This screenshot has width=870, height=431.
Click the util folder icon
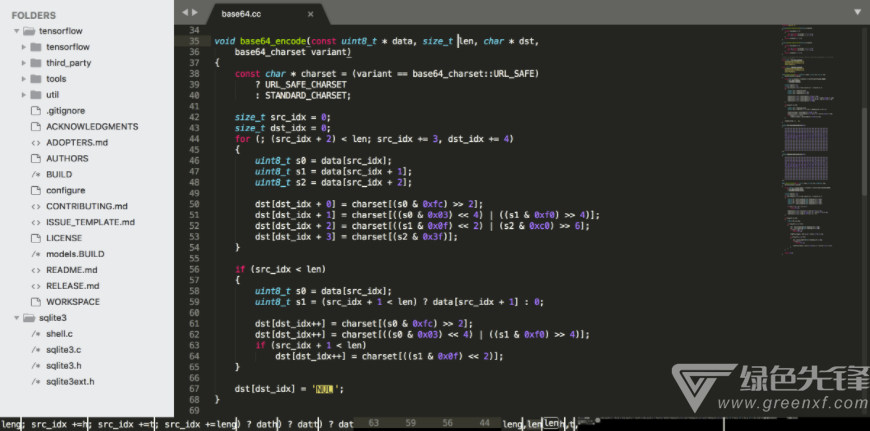point(36,94)
